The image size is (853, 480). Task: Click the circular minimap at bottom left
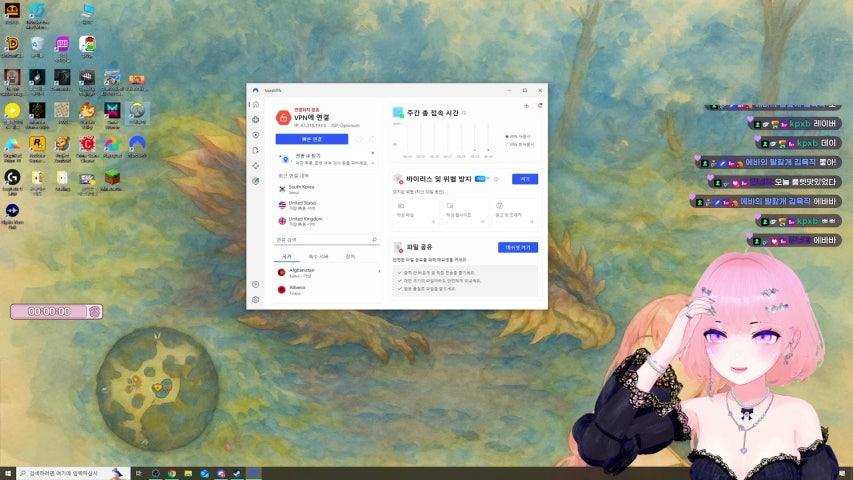(x=158, y=388)
